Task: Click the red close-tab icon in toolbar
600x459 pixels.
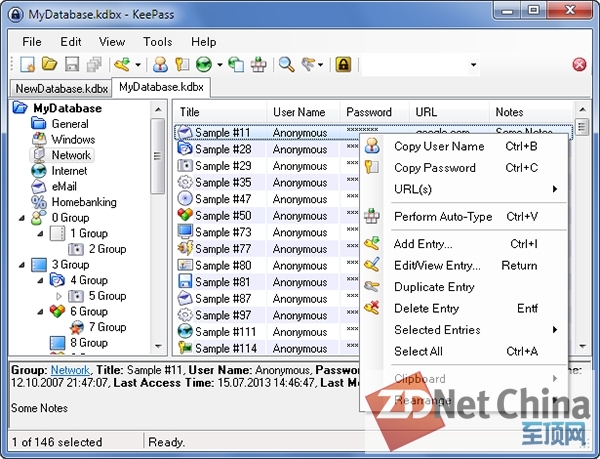Action: pos(579,64)
